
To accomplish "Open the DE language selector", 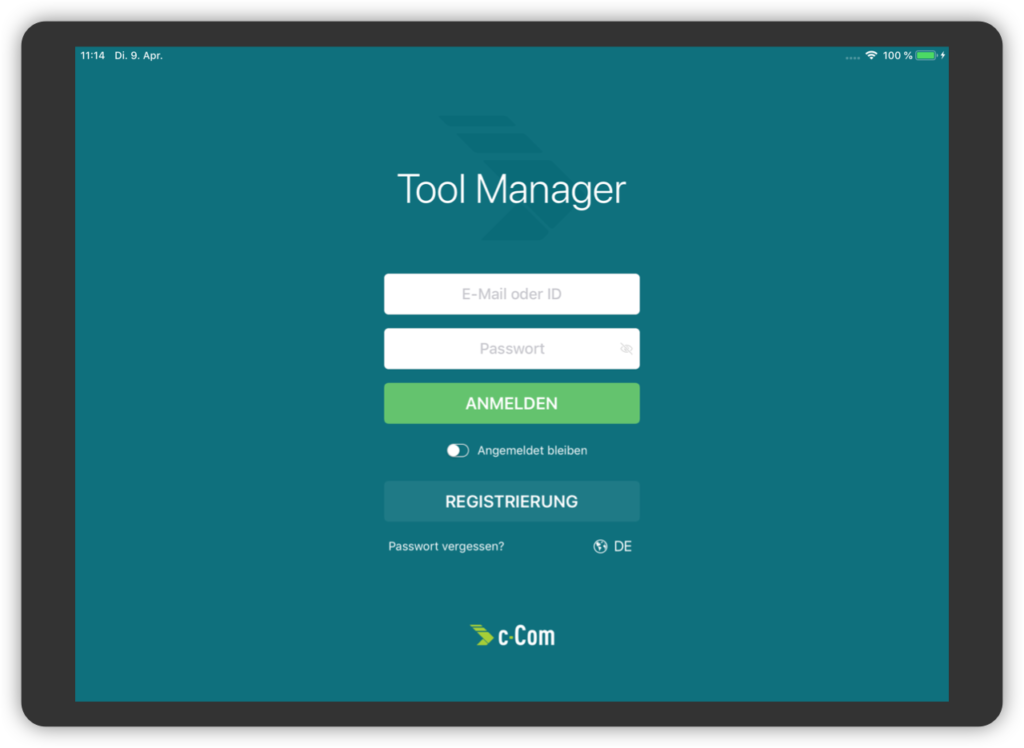I will tap(623, 547).
